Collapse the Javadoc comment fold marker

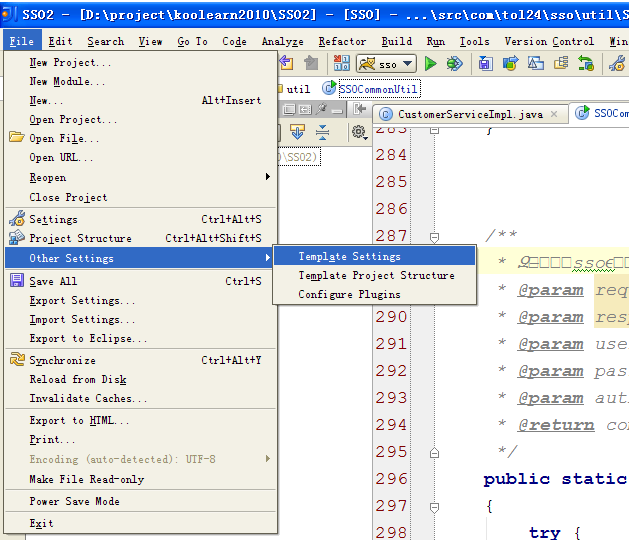click(x=434, y=237)
